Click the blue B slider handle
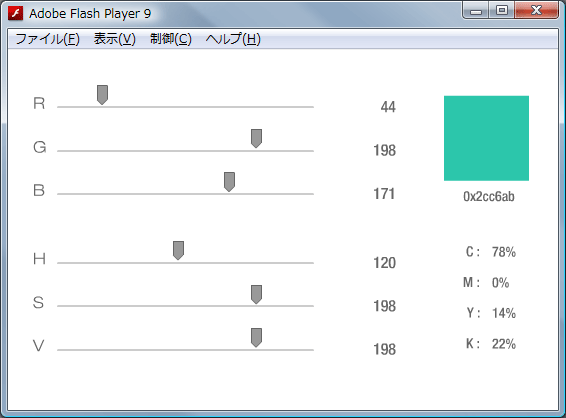The image size is (566, 418). (x=229, y=182)
